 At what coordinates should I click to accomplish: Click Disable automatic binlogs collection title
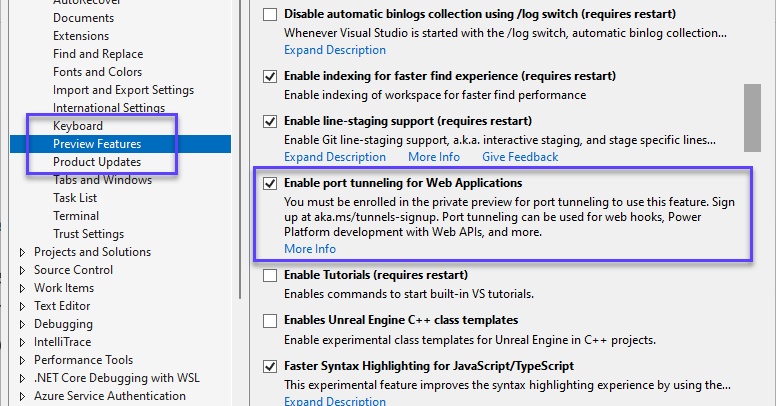[x=480, y=14]
